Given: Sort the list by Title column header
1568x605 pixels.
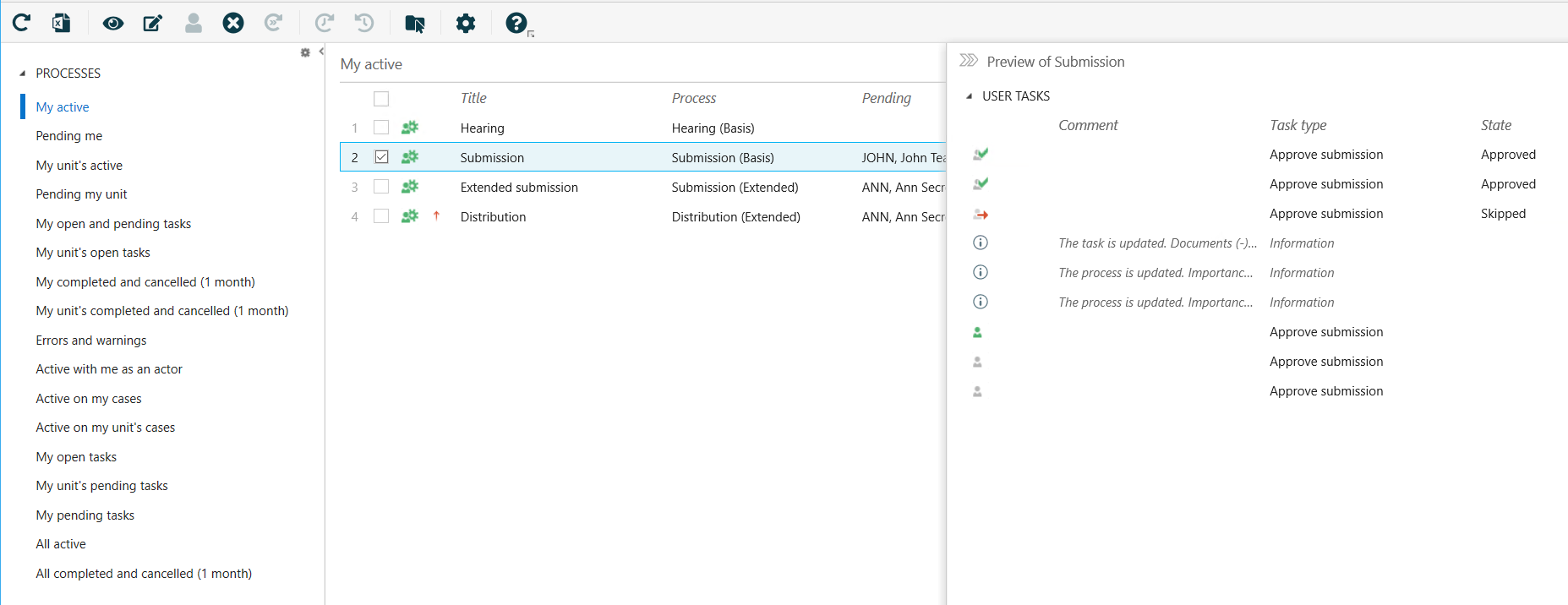Looking at the screenshot, I should point(473,98).
